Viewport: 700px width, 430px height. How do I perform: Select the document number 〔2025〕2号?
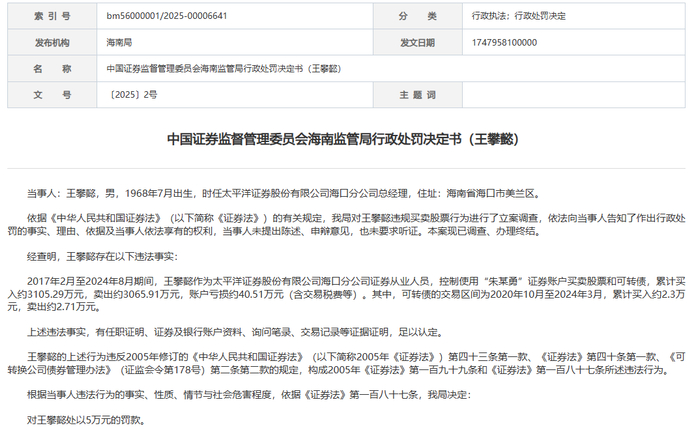pos(132,95)
